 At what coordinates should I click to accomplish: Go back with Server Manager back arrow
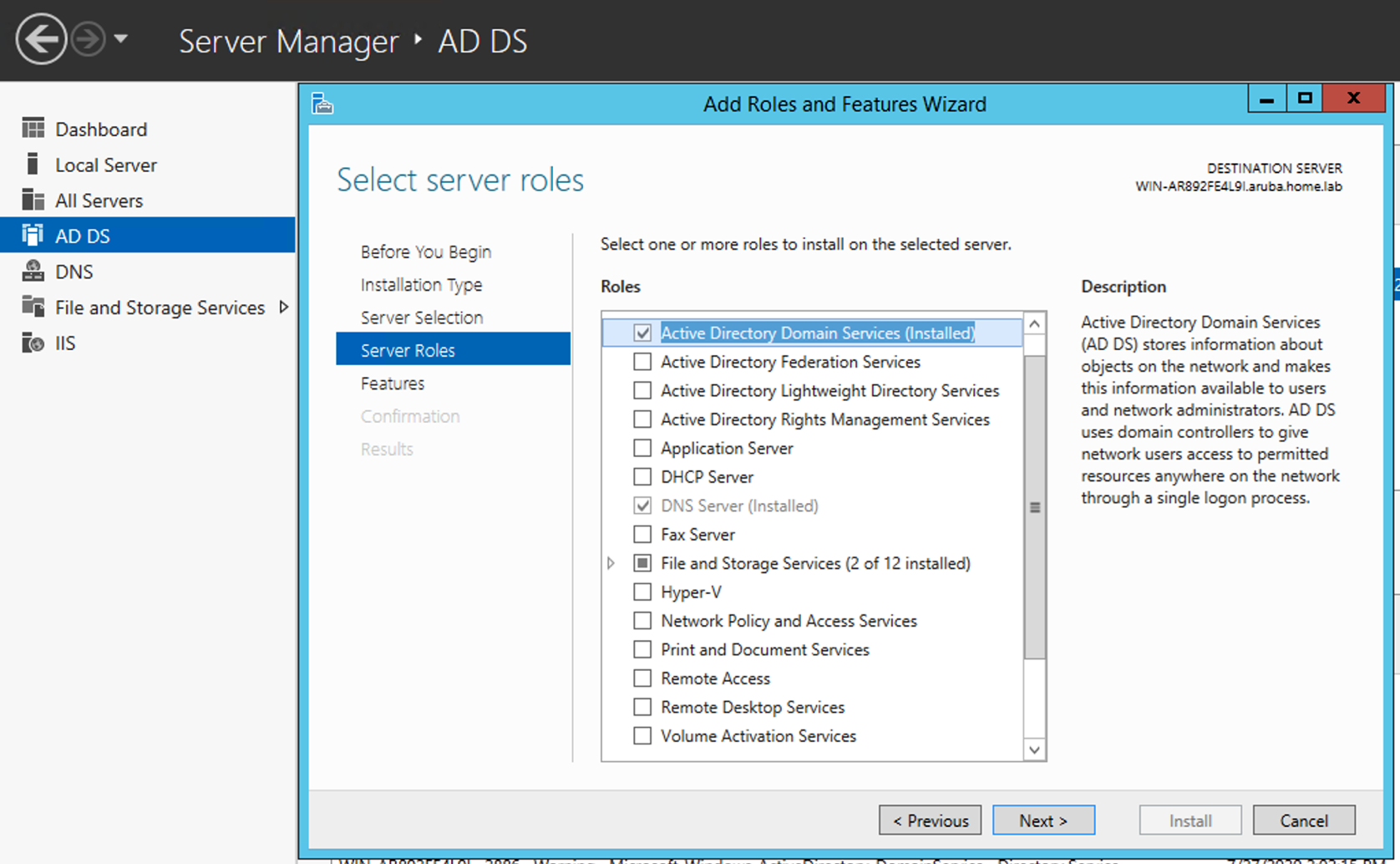click(40, 39)
